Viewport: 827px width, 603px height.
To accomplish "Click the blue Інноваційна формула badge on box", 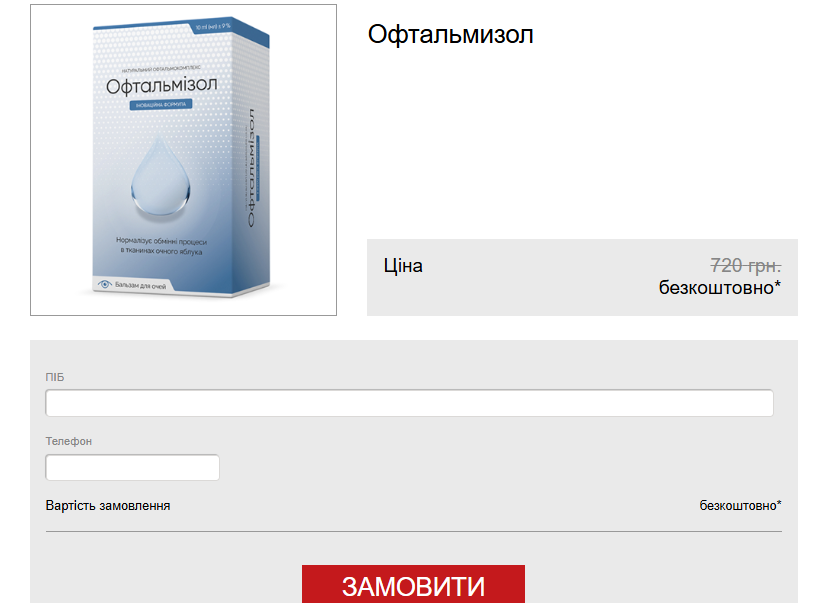I will [161, 104].
